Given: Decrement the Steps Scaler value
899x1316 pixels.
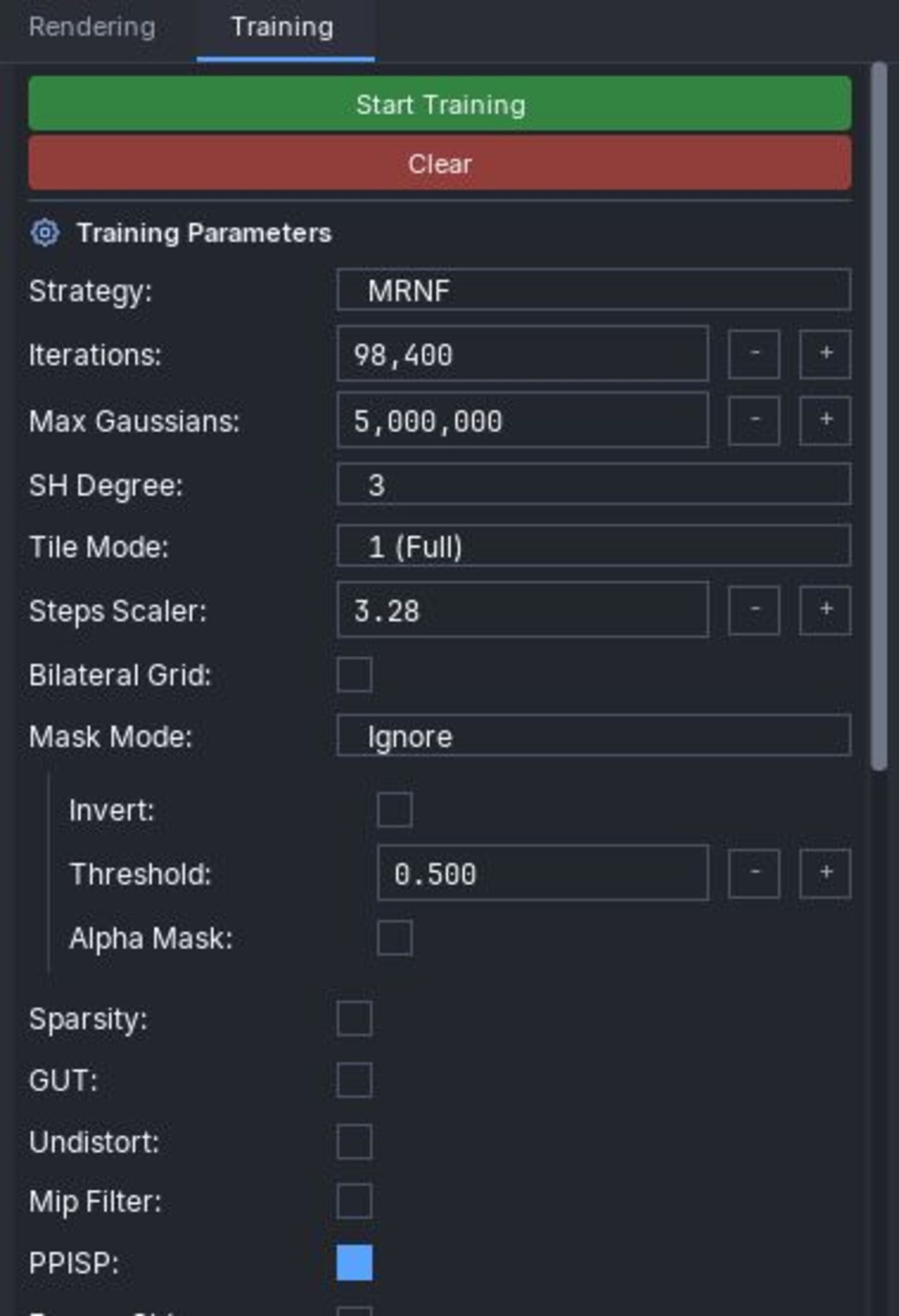Looking at the screenshot, I should coord(754,610).
